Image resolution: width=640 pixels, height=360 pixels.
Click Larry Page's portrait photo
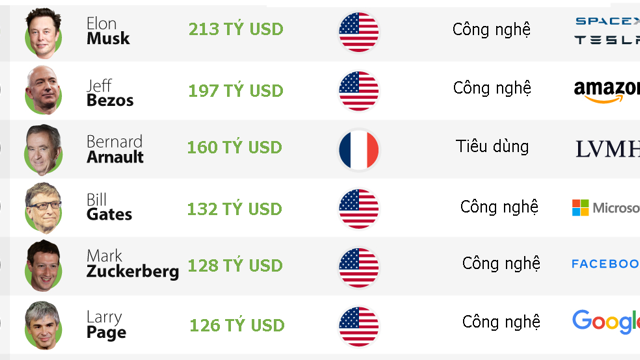(x=43, y=325)
